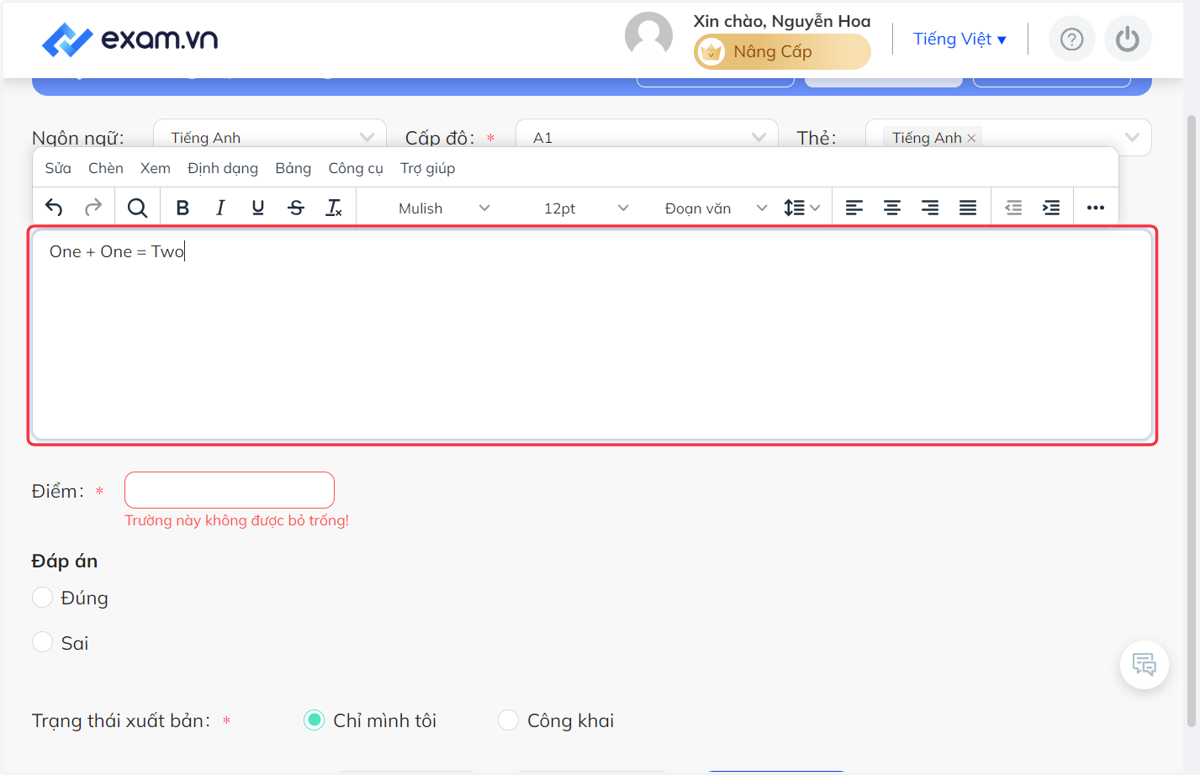Viewport: 1200px width, 775px height.
Task: Show more toolbar options (three dots)
Action: tap(1095, 208)
